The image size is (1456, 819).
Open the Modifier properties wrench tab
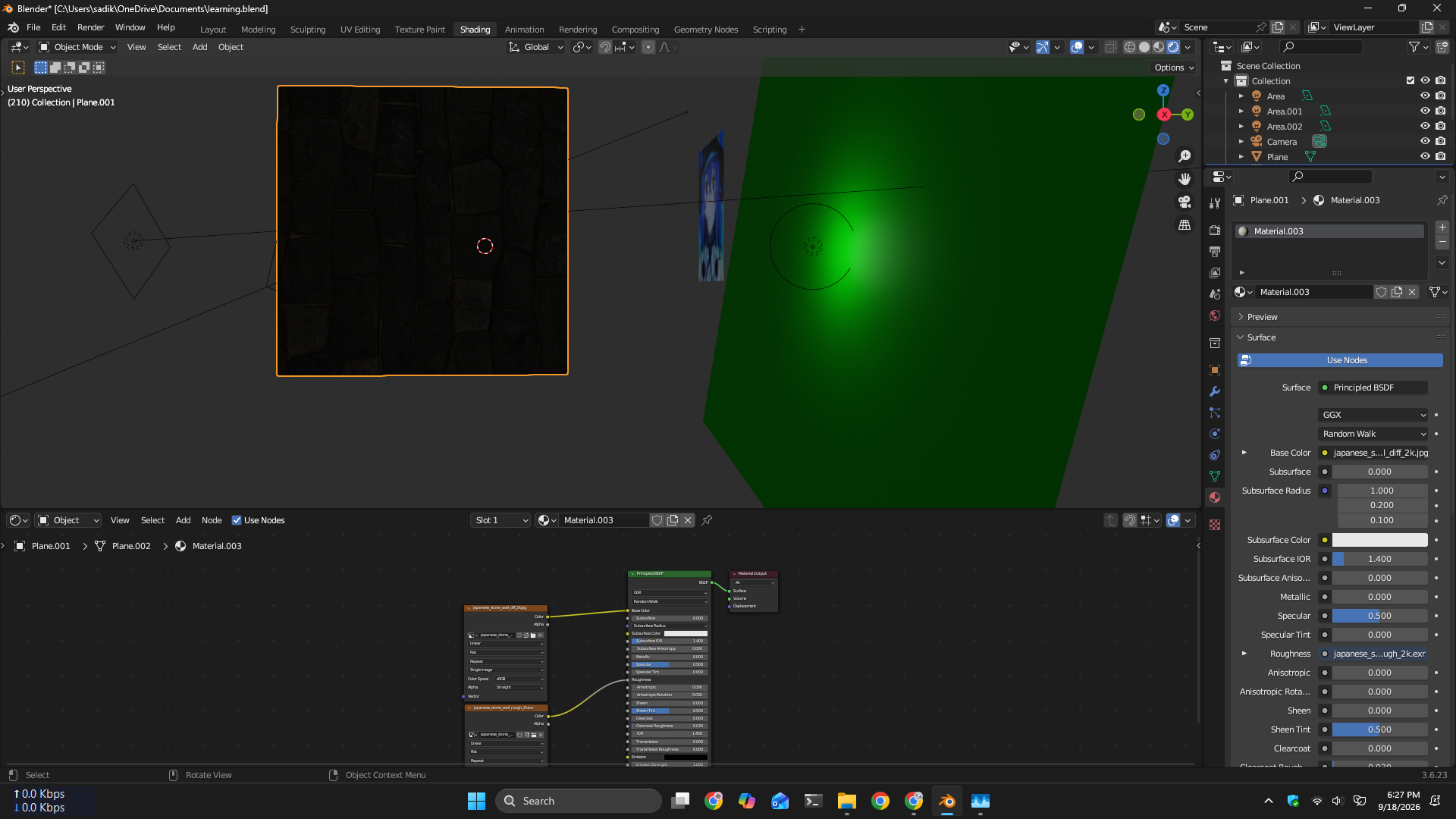tap(1215, 392)
